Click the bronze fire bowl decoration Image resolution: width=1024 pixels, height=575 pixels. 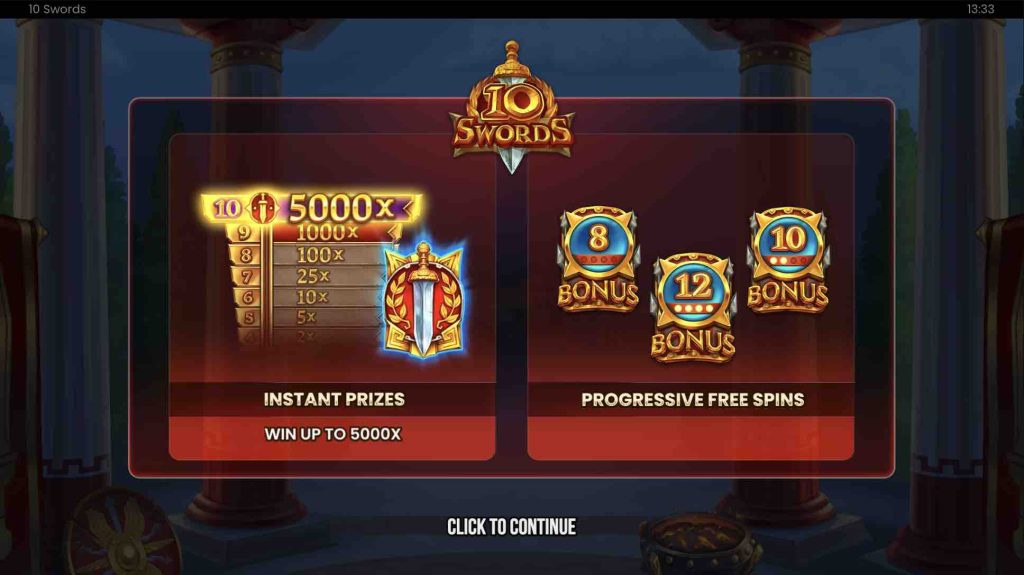pyautogui.click(x=700, y=544)
